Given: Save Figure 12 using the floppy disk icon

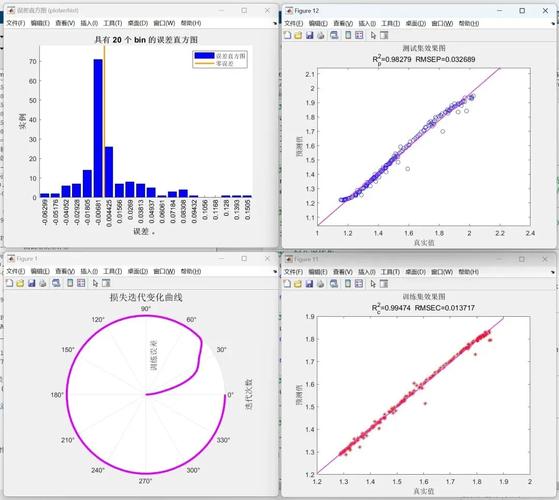Looking at the screenshot, I should click(309, 35).
